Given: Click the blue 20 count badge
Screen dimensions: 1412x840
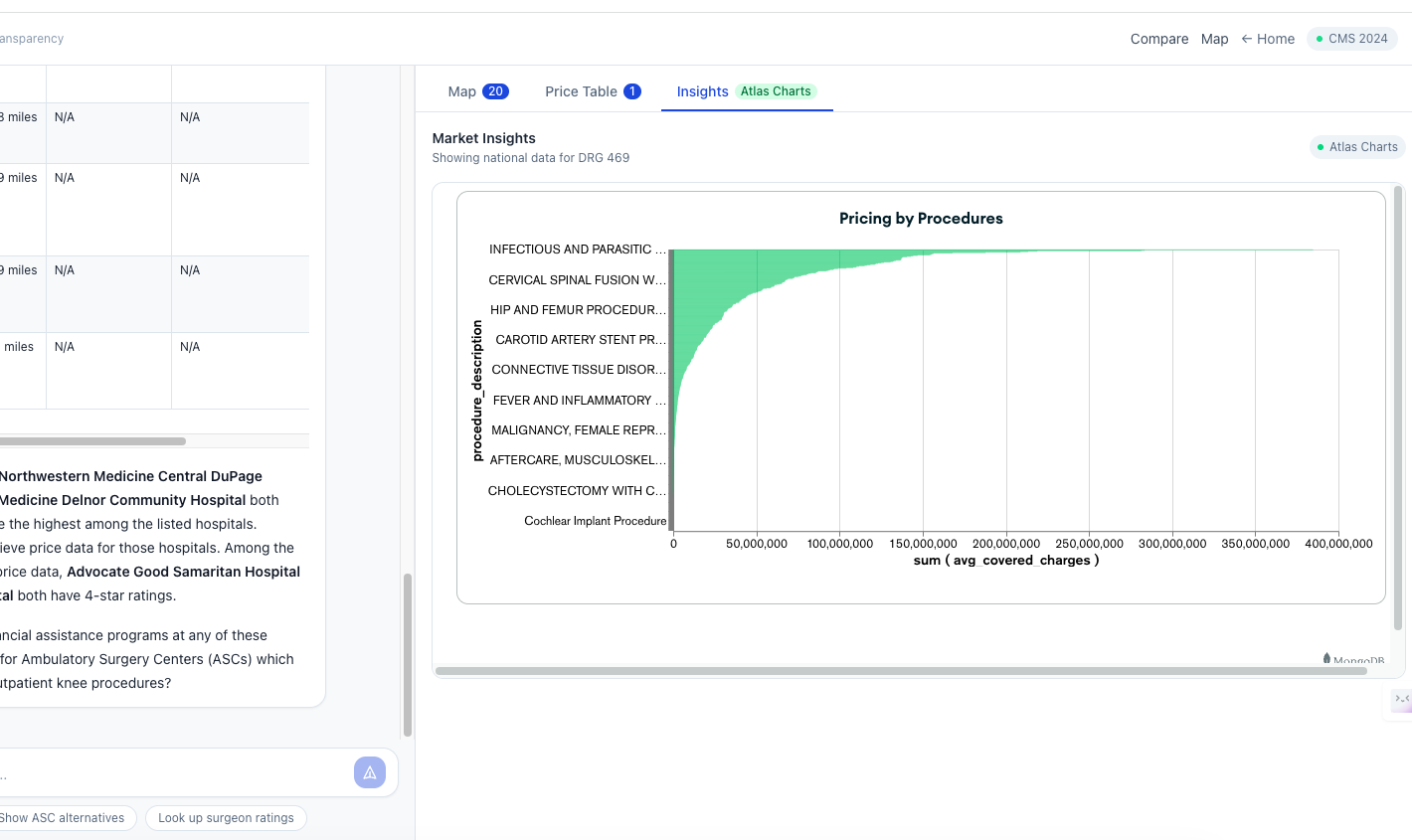Looking at the screenshot, I should pos(495,91).
